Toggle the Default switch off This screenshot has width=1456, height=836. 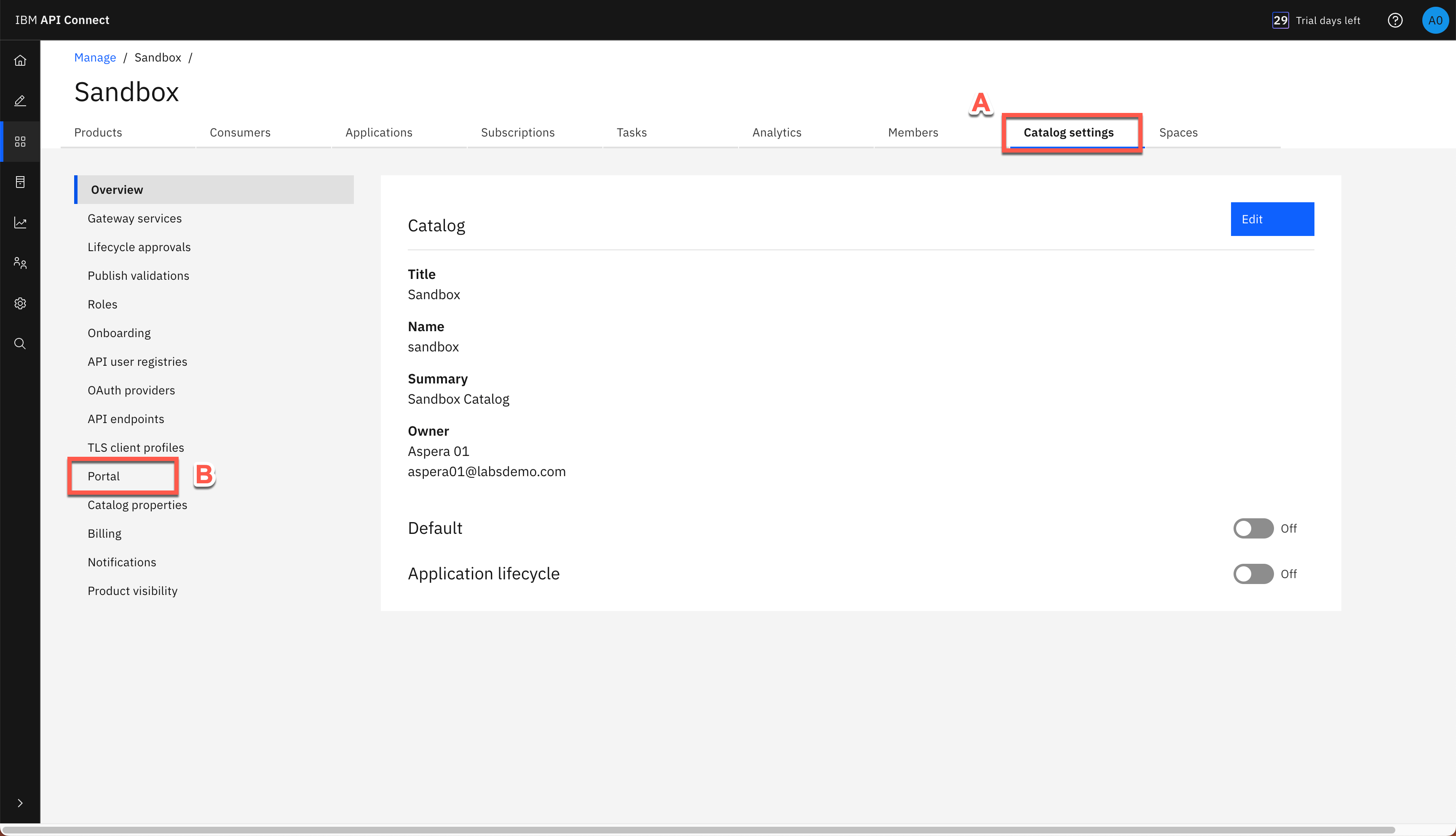point(1253,528)
